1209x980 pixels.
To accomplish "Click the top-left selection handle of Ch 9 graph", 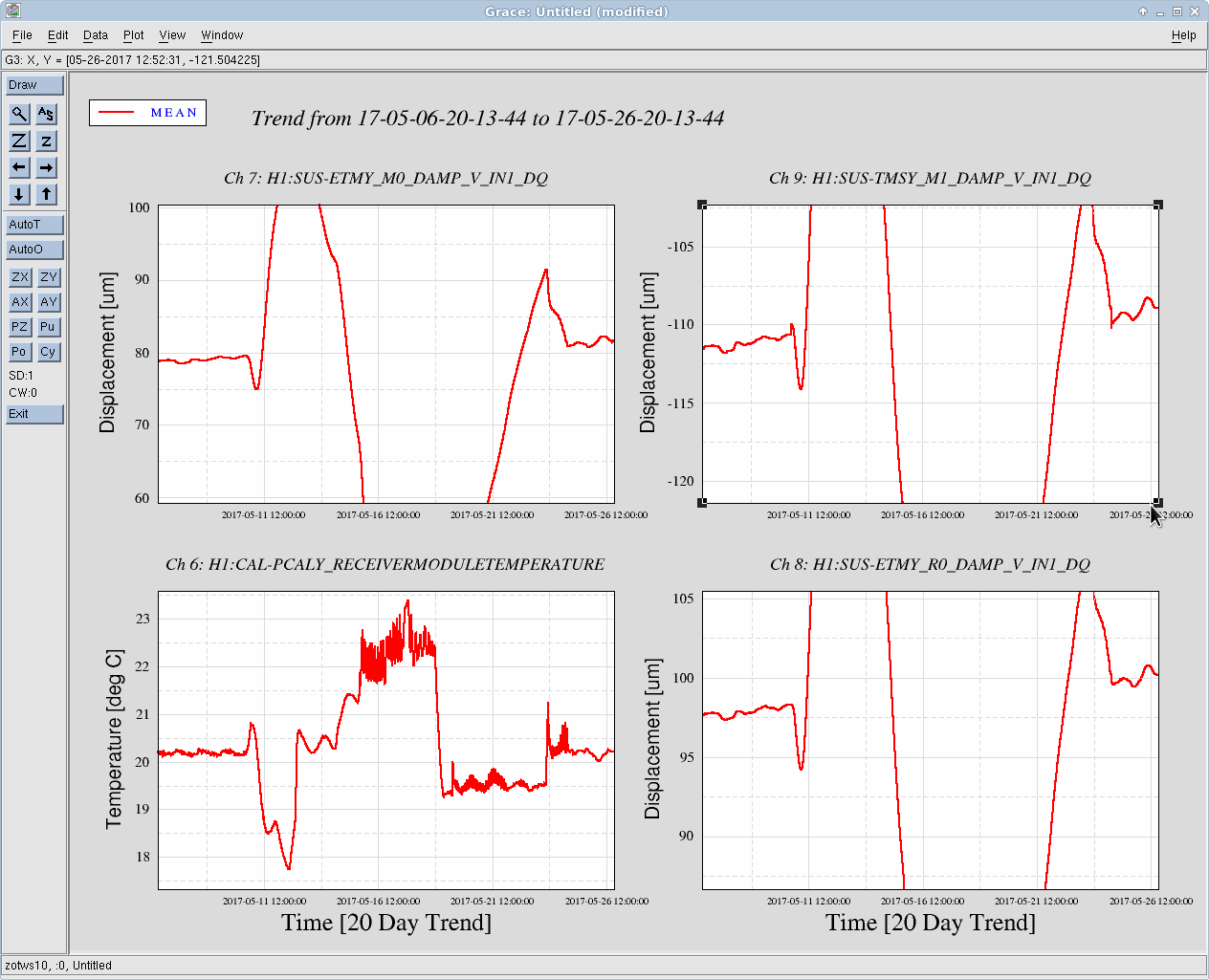I will (x=702, y=205).
